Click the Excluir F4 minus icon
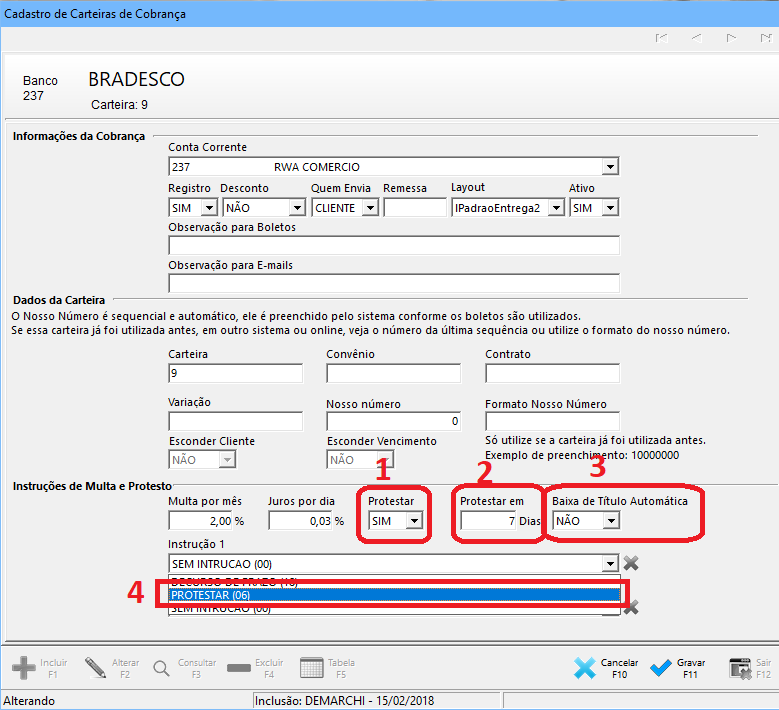The width and height of the screenshot is (779, 710). coord(238,668)
